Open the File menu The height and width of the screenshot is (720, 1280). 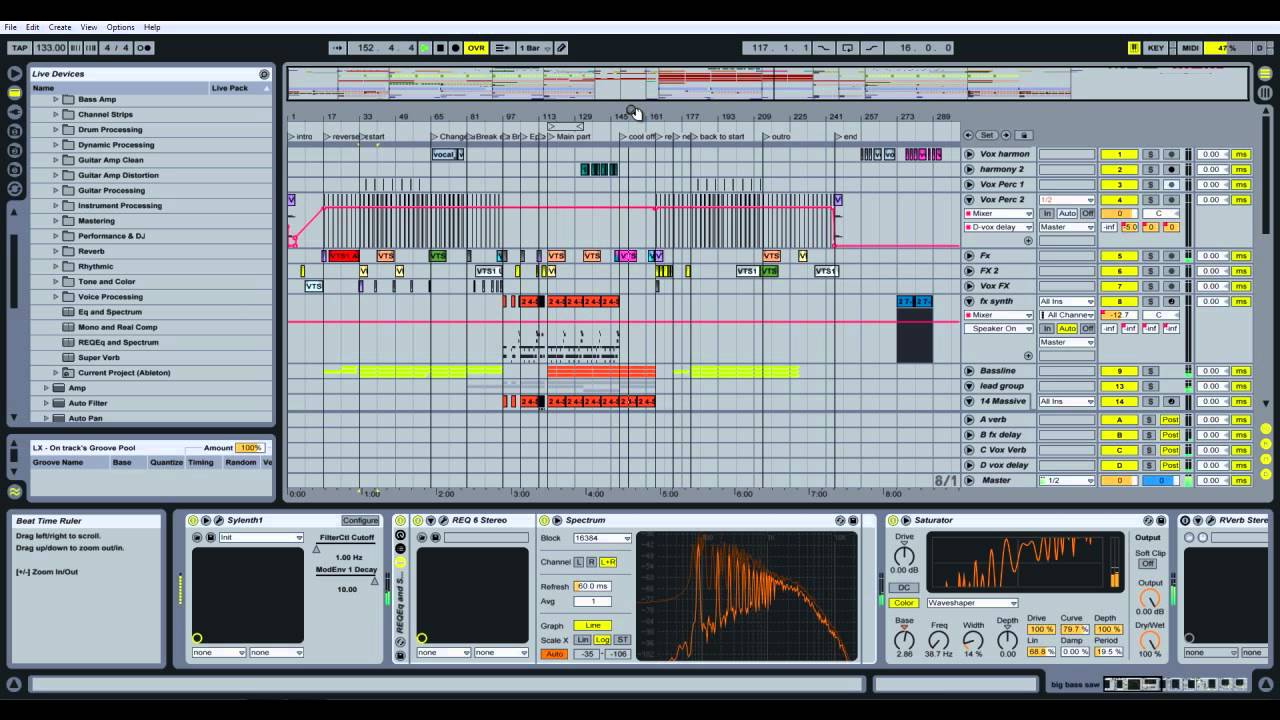point(10,27)
